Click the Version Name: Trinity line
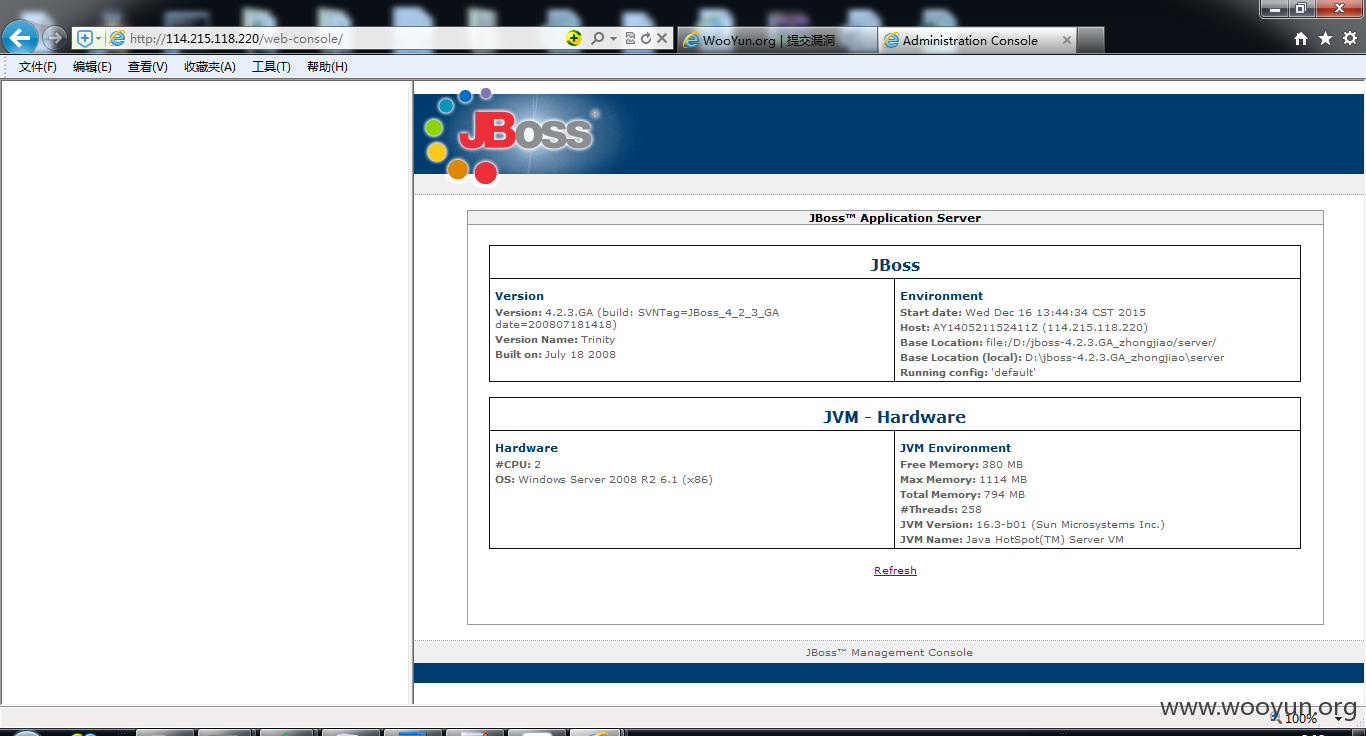 [x=555, y=340]
